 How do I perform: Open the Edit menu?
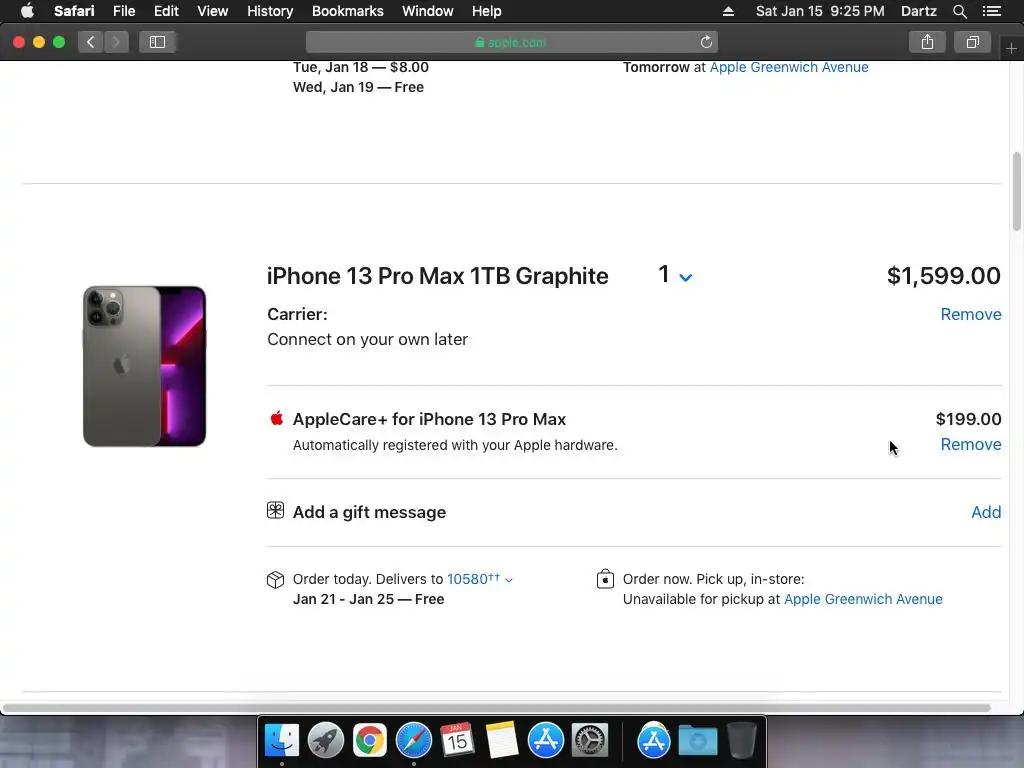tap(166, 11)
